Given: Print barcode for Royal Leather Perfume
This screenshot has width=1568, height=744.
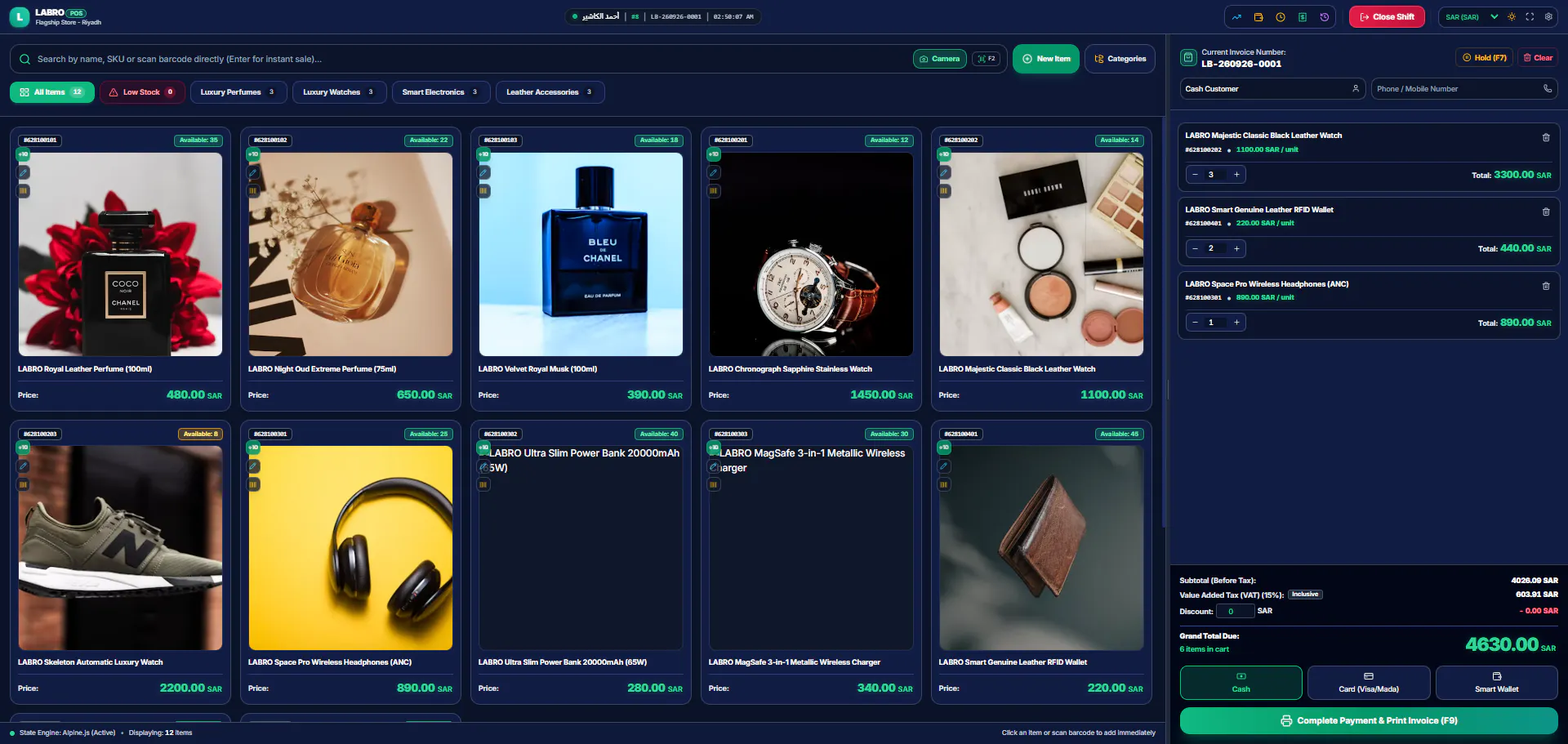Looking at the screenshot, I should pyautogui.click(x=23, y=191).
